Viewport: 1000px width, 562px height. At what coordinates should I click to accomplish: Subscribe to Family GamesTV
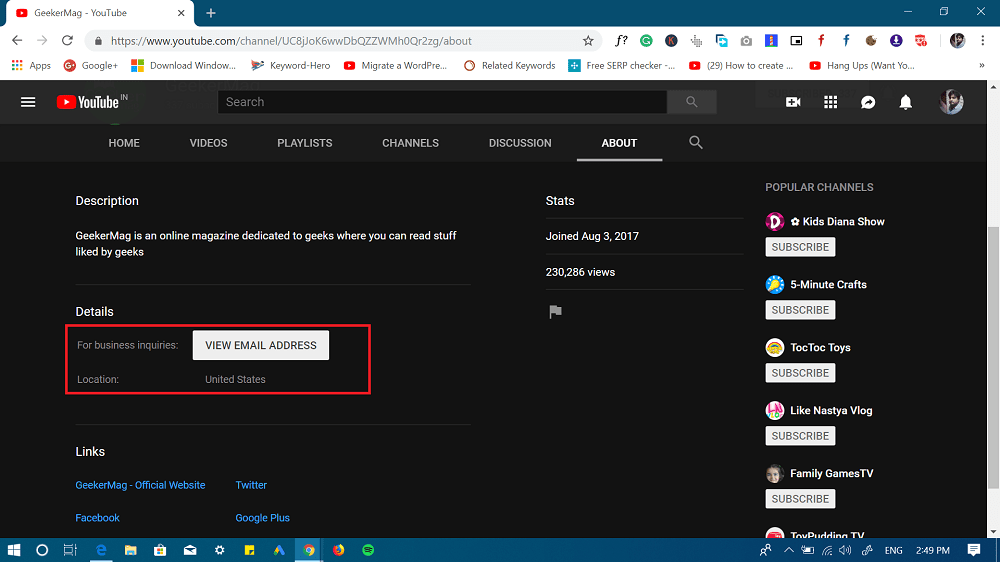[800, 499]
